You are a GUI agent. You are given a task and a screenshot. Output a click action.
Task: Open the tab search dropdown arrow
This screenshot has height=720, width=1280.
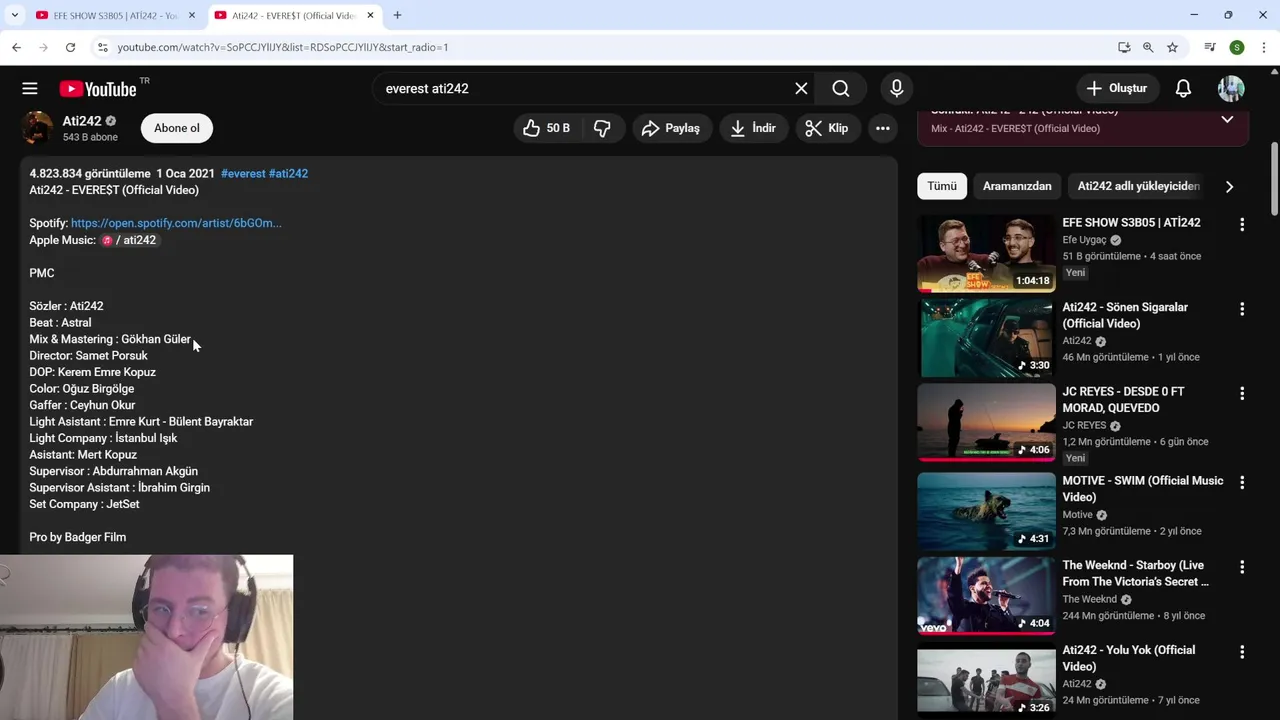point(14,15)
